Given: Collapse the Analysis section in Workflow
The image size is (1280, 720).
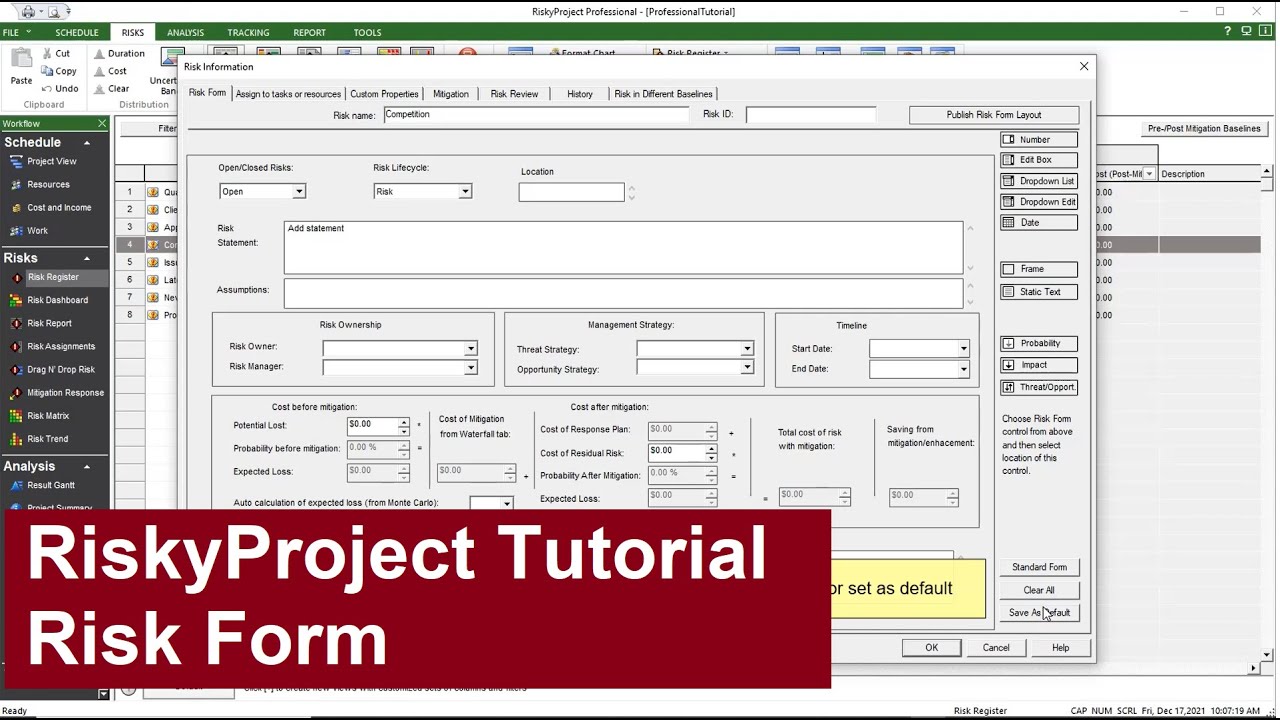Looking at the screenshot, I should point(86,467).
